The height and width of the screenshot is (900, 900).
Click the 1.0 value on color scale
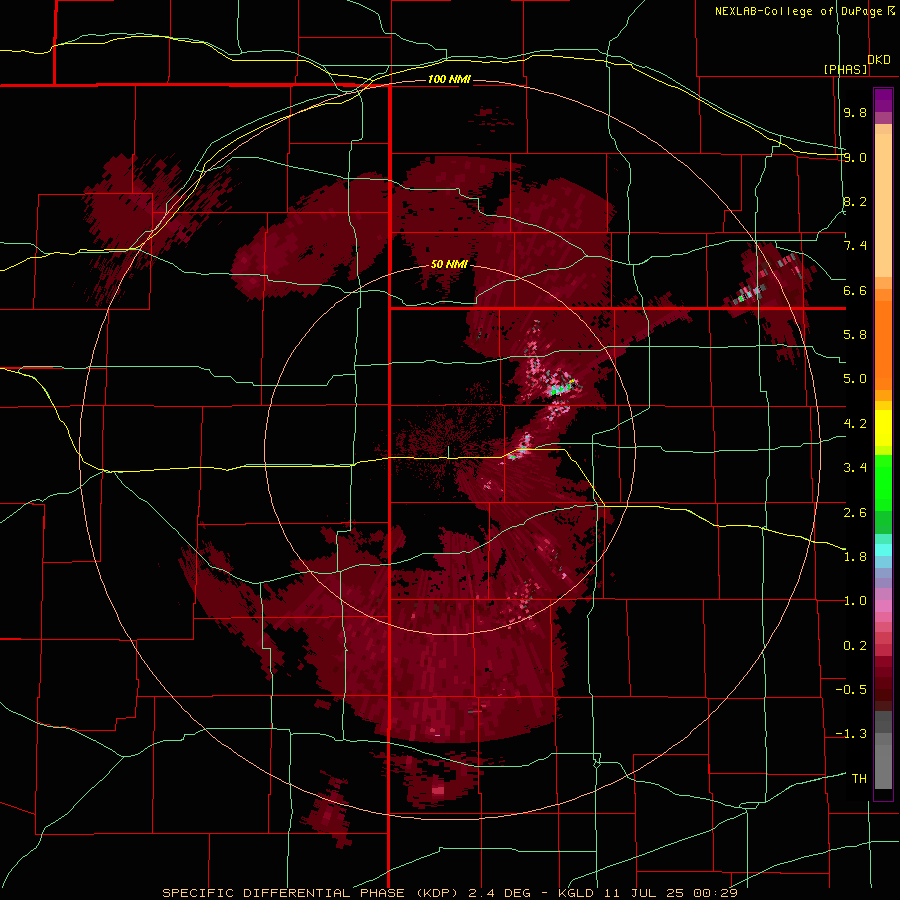[855, 601]
